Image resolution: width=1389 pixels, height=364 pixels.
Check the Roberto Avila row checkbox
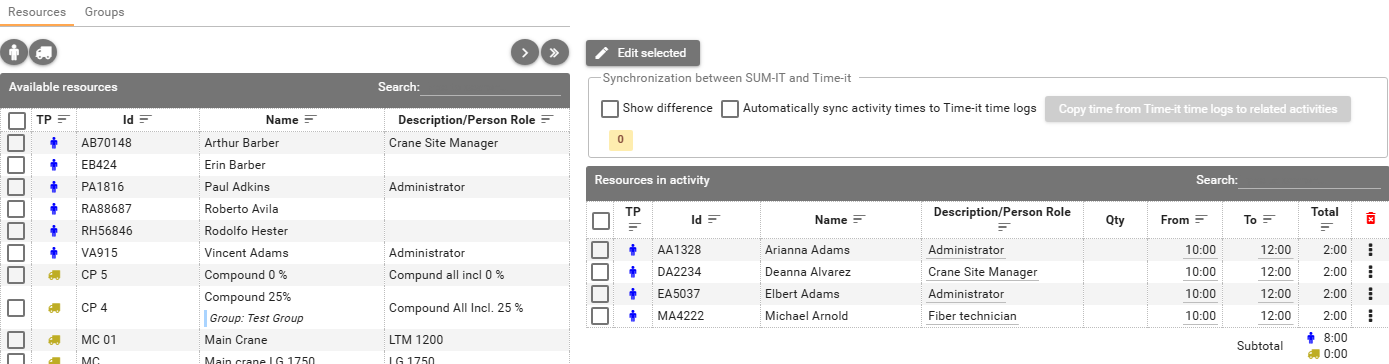click(x=16, y=209)
